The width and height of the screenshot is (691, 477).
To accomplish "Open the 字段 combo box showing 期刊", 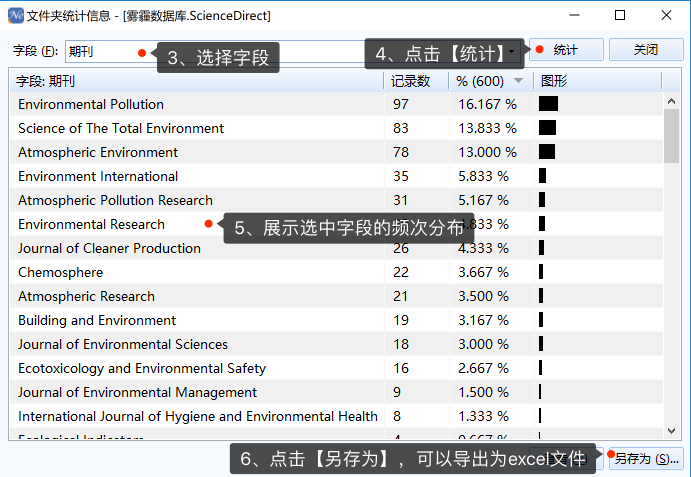I will 291,52.
